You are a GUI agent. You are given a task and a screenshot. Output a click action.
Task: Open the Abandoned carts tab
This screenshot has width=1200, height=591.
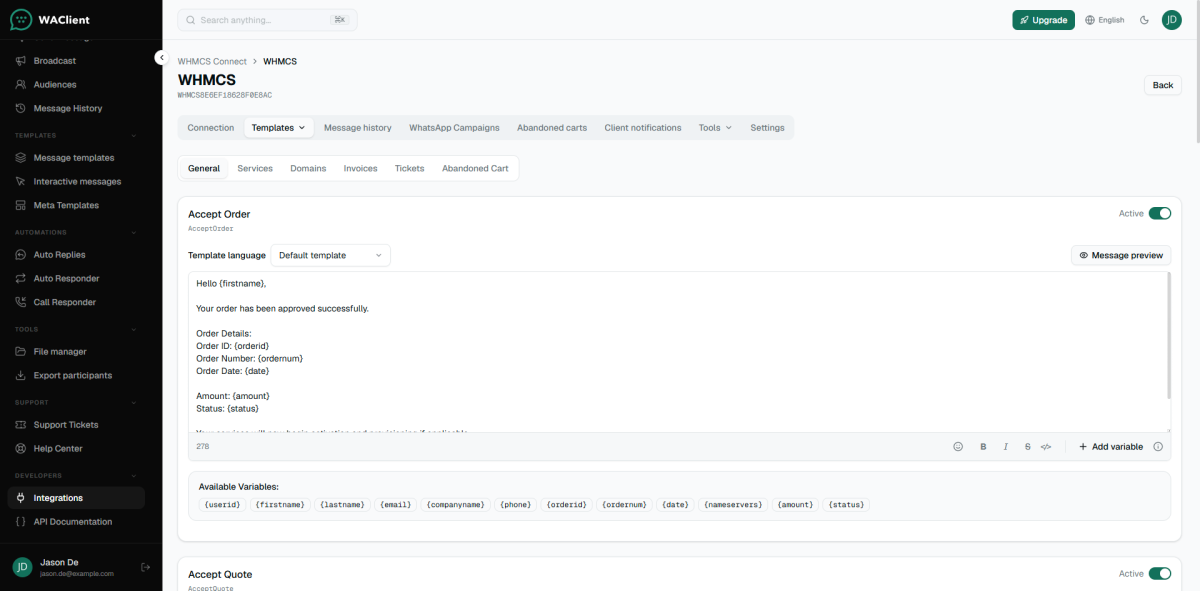click(552, 128)
